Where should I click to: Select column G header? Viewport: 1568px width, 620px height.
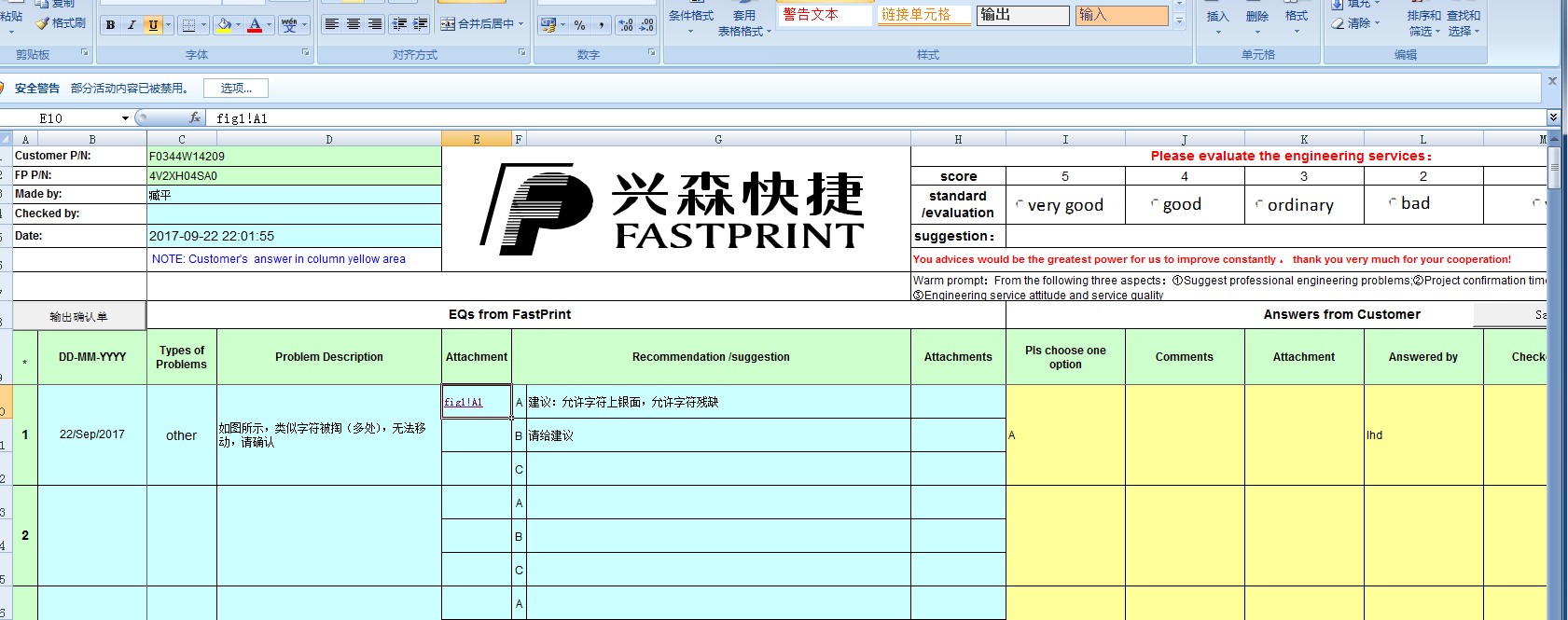tap(718, 139)
